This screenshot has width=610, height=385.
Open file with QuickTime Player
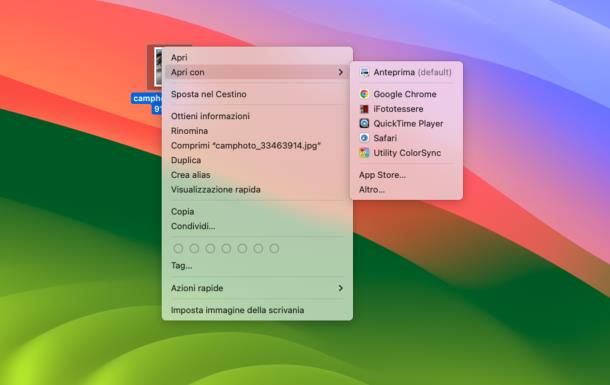tap(407, 124)
